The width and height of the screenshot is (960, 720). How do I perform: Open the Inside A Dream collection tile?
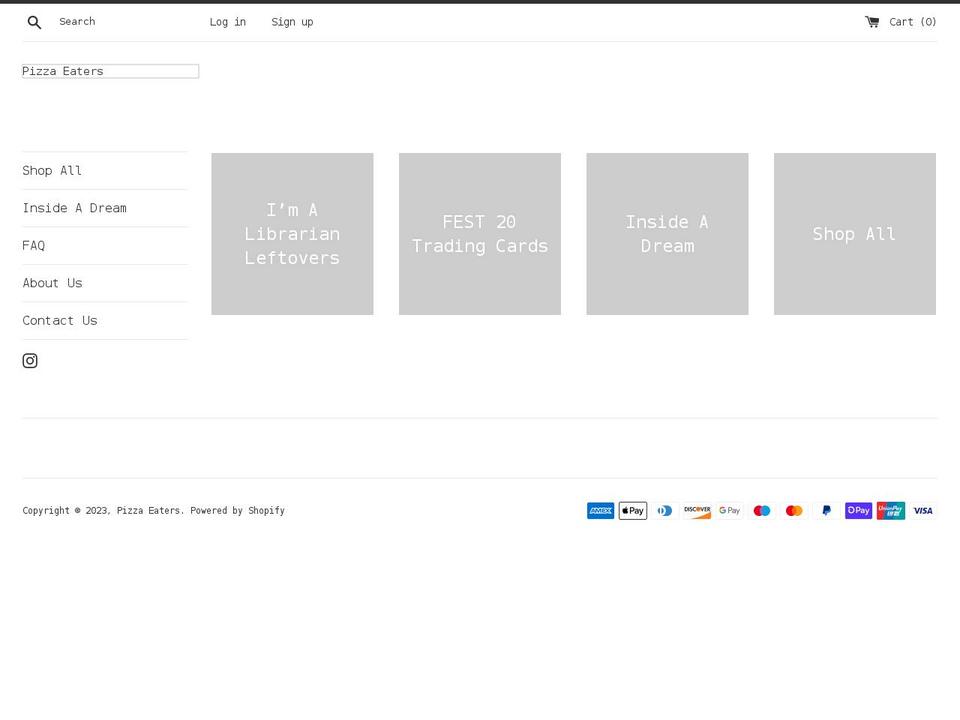pos(667,234)
